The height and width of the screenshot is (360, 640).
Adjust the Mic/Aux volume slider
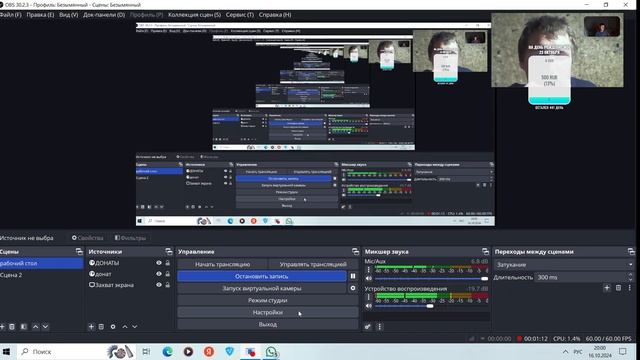pos(431,278)
